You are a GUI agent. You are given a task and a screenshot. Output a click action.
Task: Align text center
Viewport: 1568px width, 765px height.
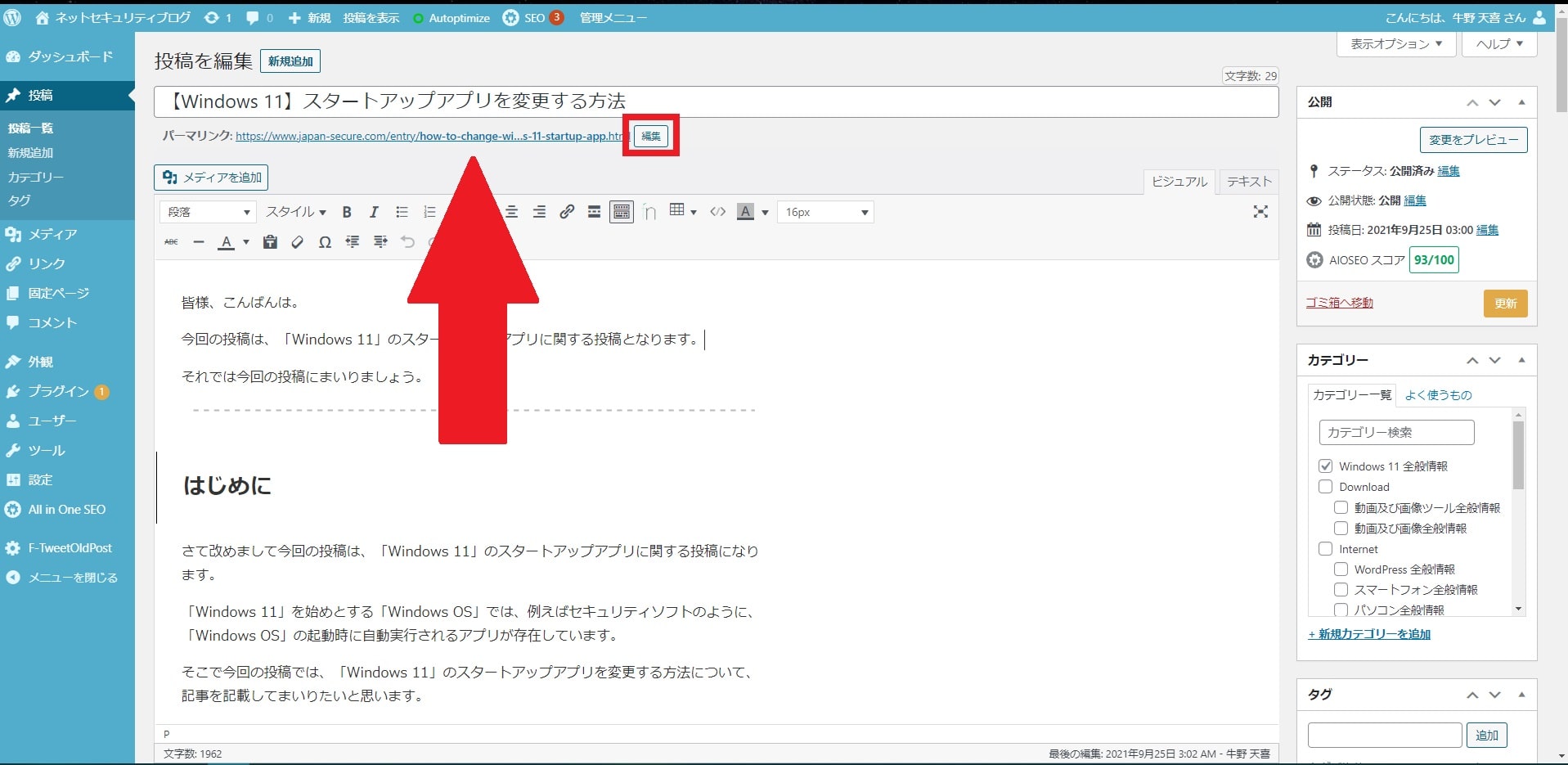(512, 212)
